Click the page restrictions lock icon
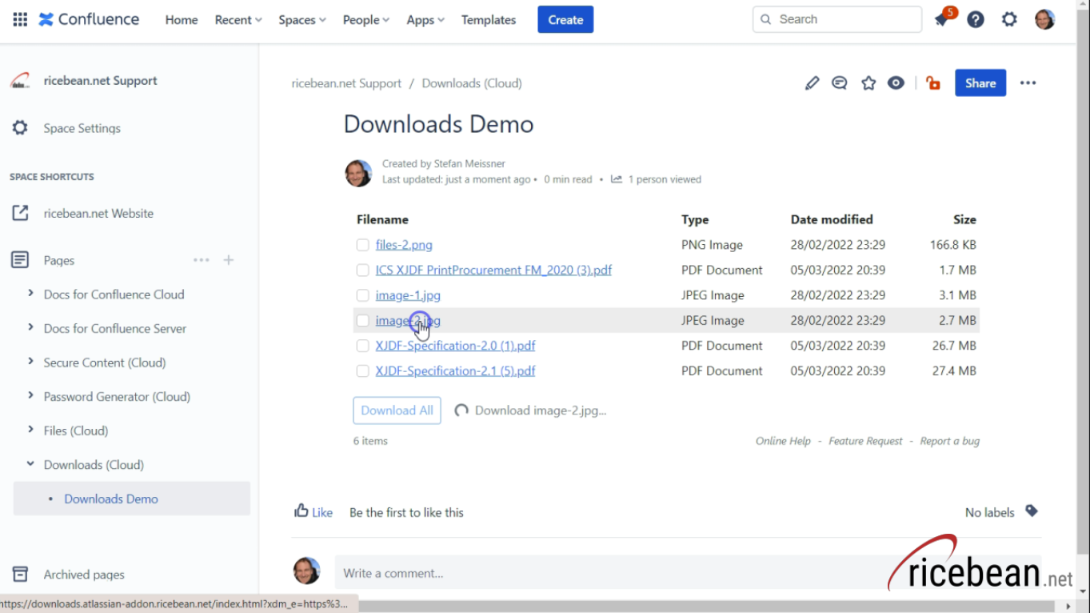 click(933, 83)
